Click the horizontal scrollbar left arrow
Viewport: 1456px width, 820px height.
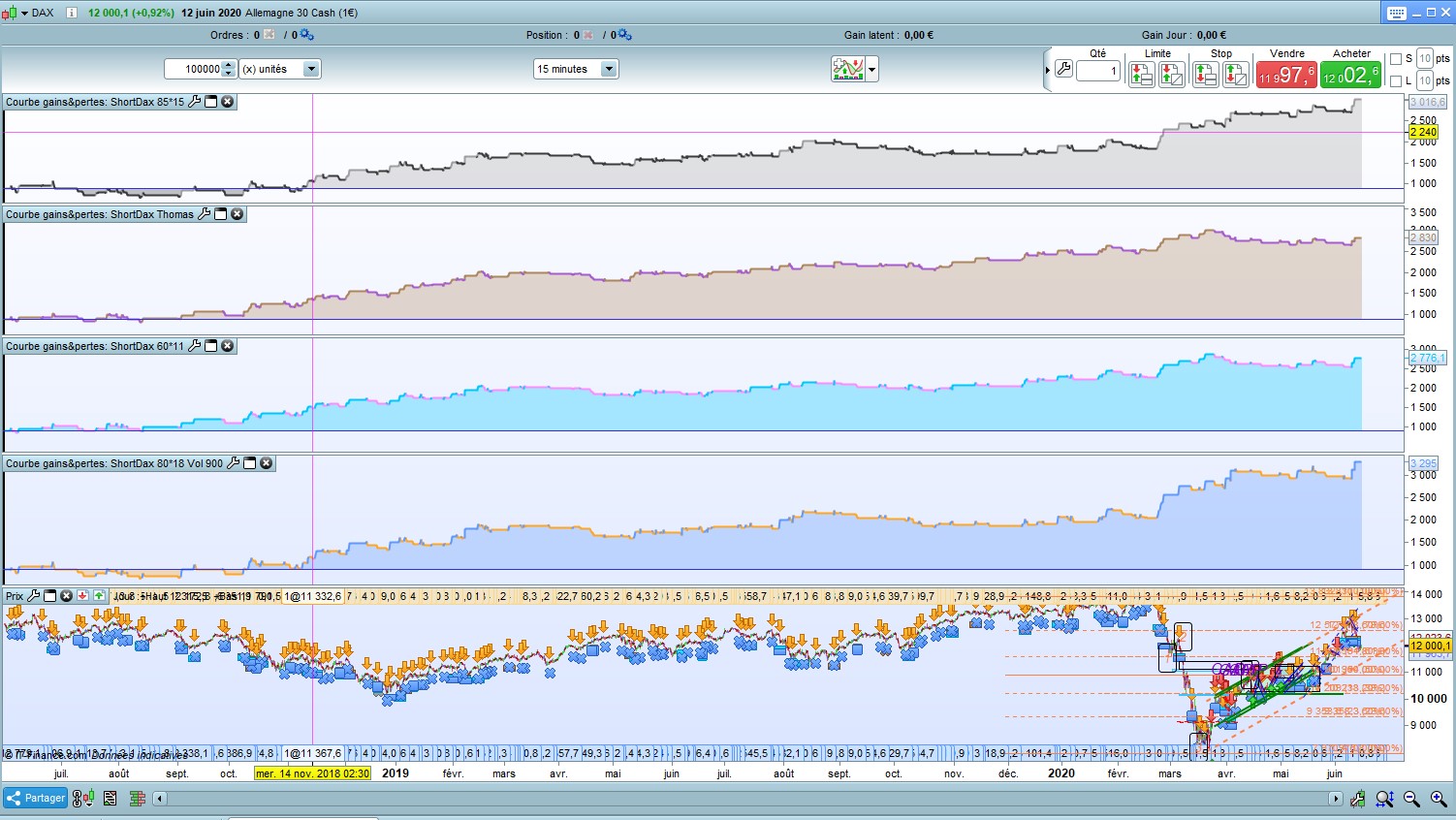[x=160, y=799]
